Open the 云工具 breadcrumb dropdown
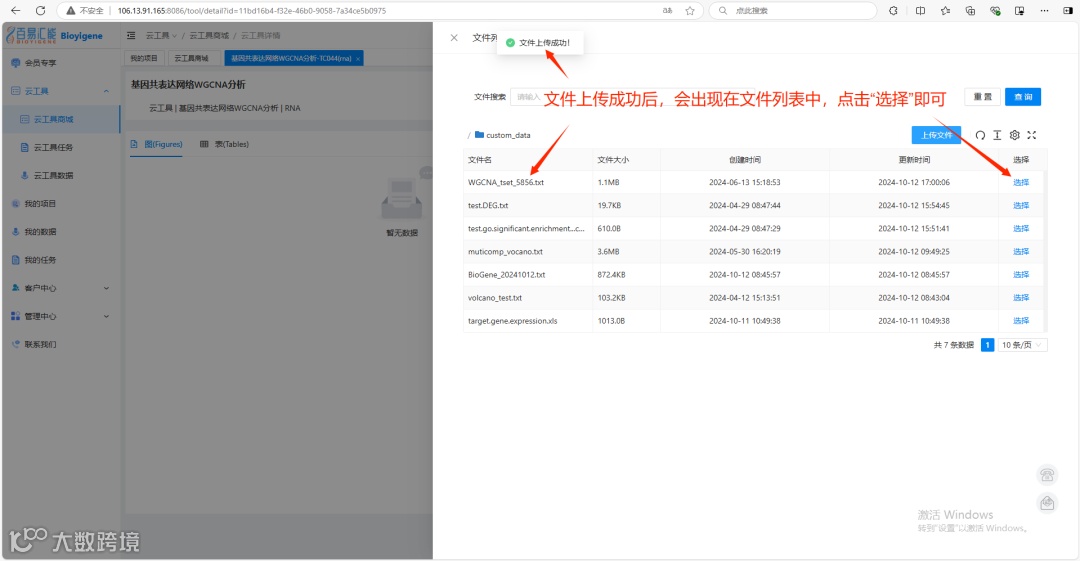Viewport: 1080px width, 561px height. [x=161, y=35]
